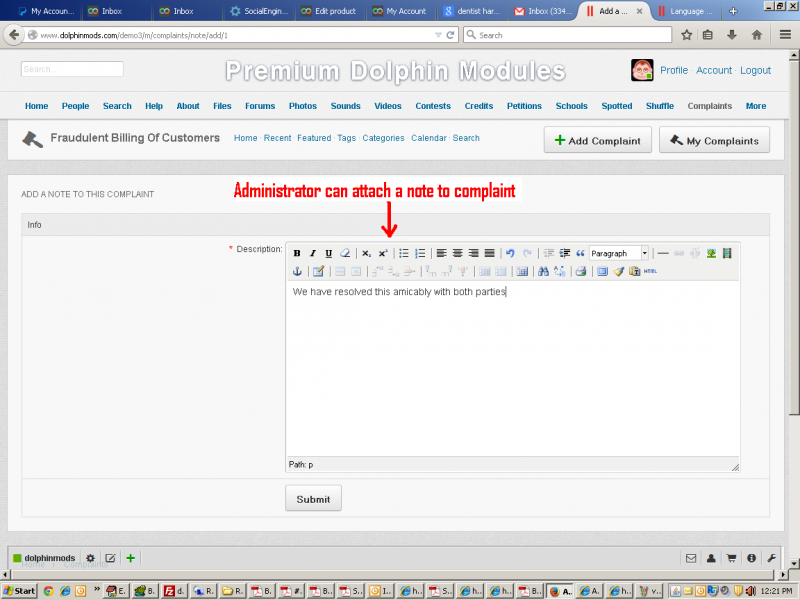Click the green plus icon in bottom toolbar

pos(131,558)
